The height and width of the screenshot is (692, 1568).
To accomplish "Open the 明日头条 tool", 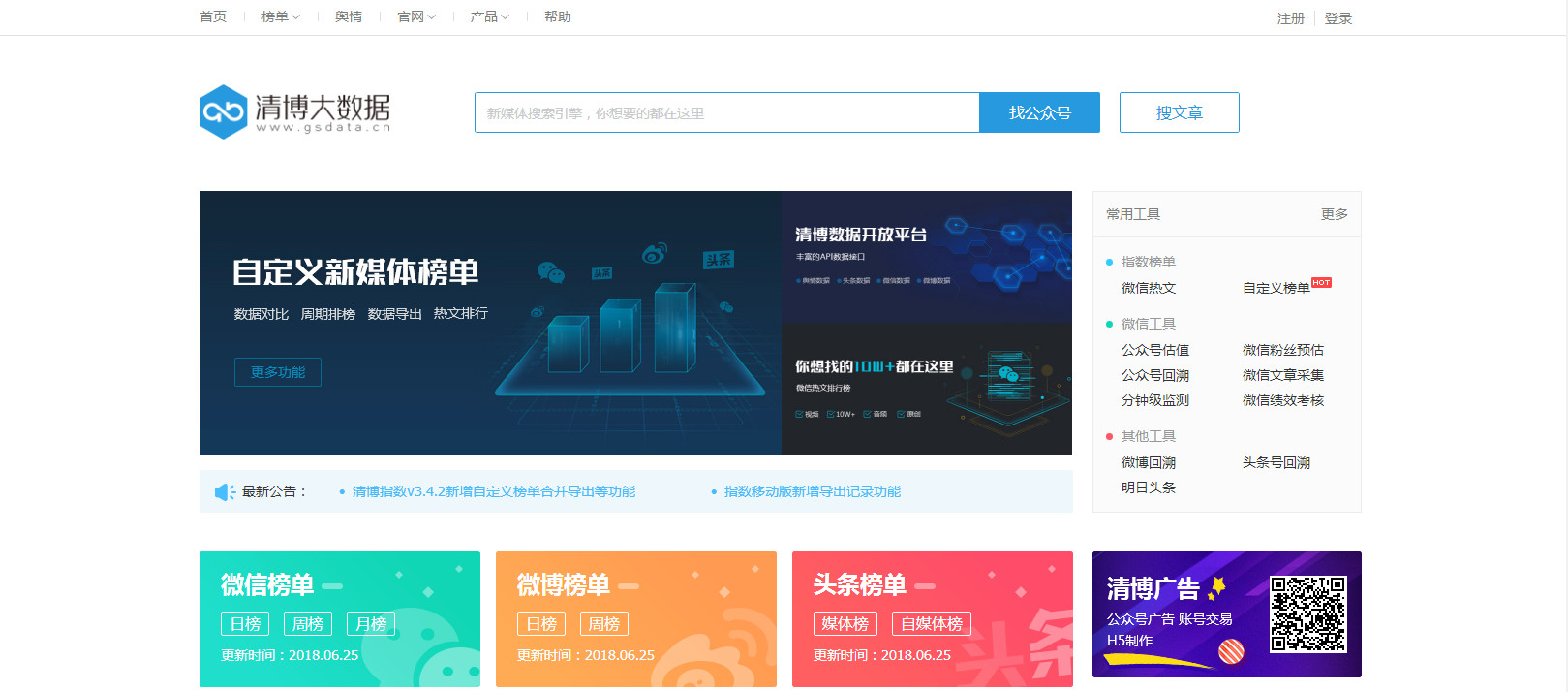I will point(1149,488).
